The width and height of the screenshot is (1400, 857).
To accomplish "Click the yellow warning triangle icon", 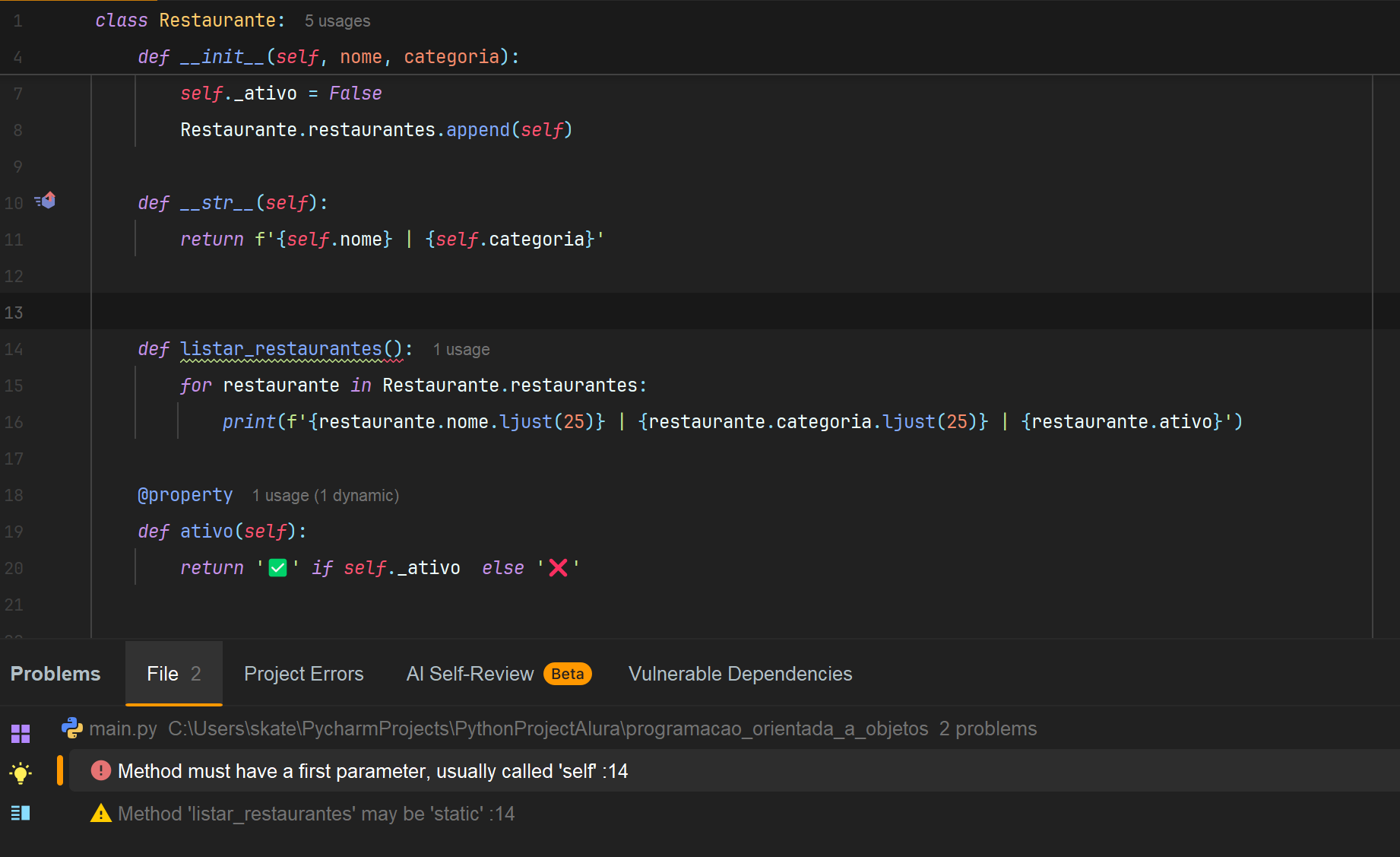I will point(100,814).
